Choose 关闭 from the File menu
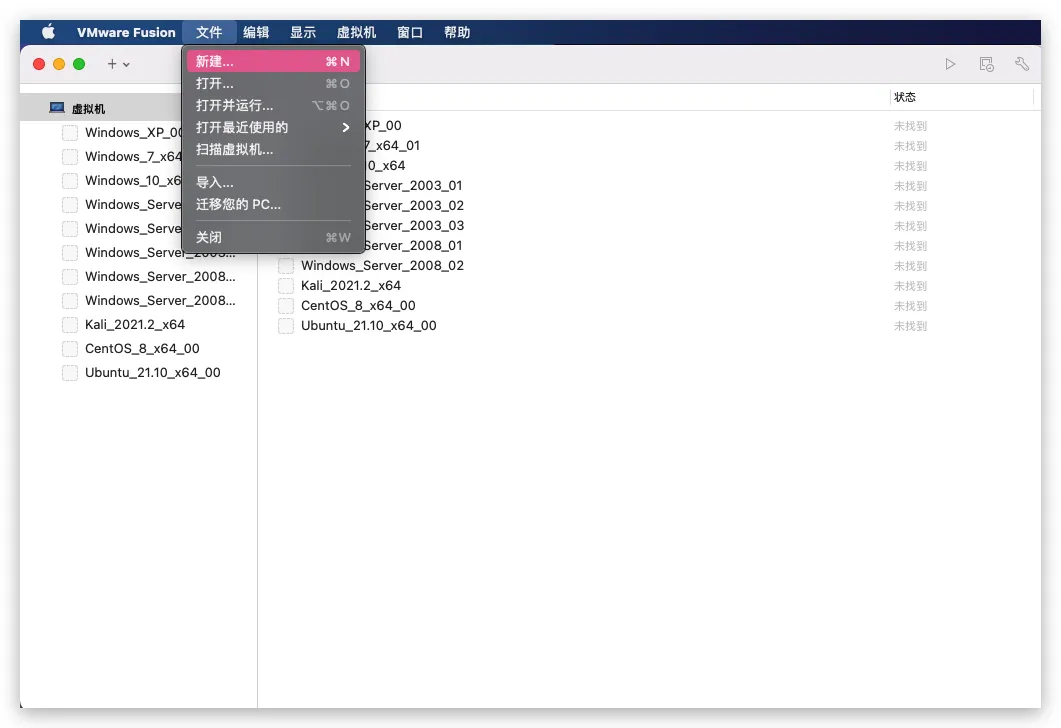Viewport: 1061px width, 728px height. (273, 237)
